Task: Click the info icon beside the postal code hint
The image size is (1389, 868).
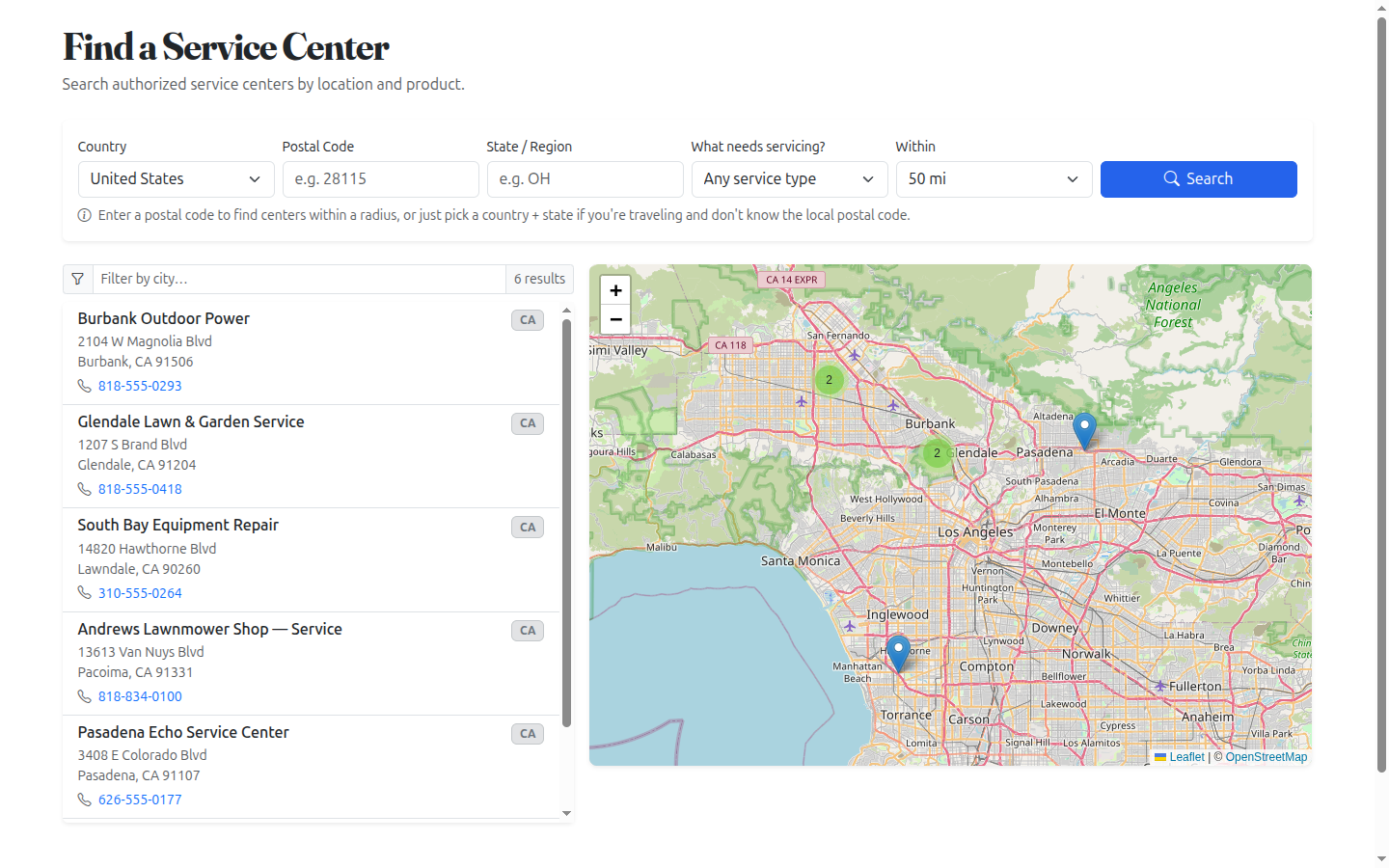Action: click(85, 215)
